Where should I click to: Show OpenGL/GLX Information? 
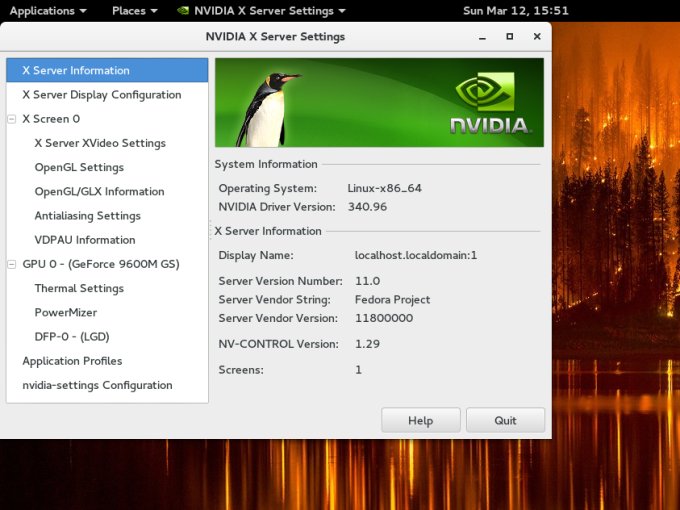[x=99, y=192]
